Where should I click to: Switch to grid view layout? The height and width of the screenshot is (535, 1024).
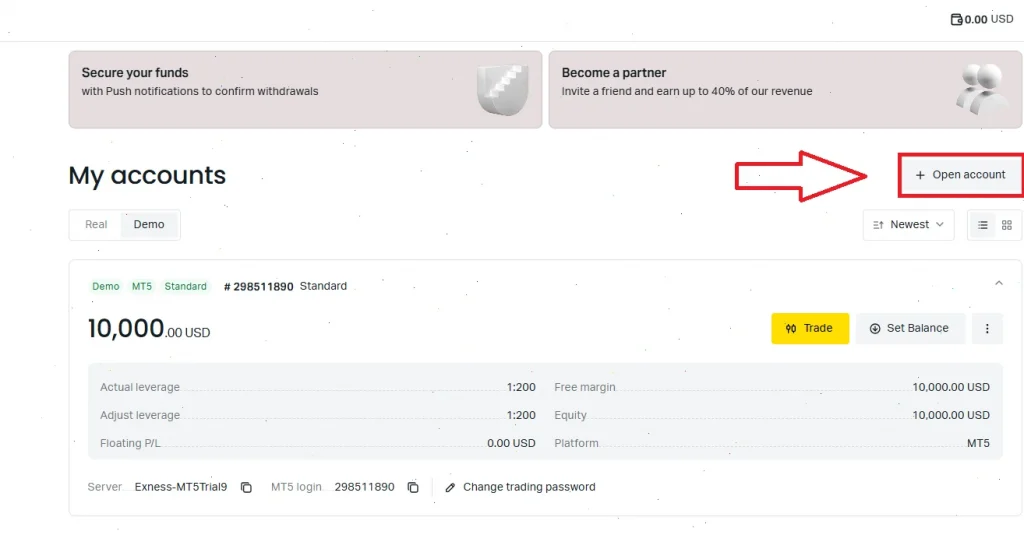1006,225
